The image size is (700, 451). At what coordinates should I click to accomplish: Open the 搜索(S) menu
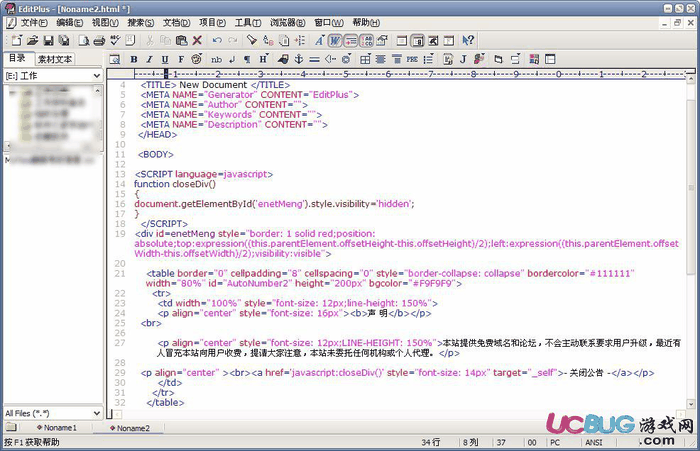tap(141, 22)
